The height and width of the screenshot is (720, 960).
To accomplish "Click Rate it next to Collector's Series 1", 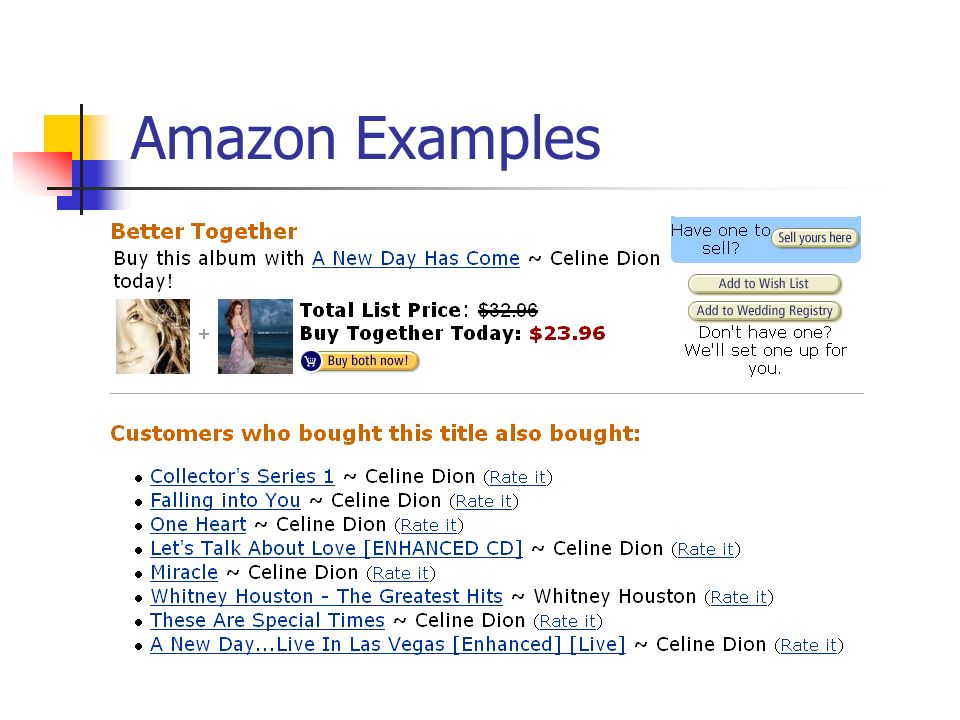I will 518,477.
